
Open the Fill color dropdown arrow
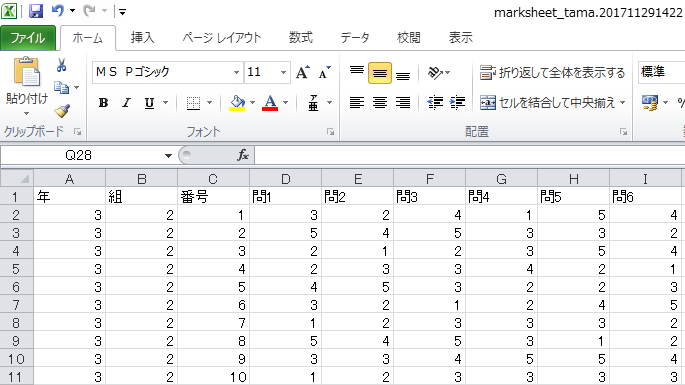pyautogui.click(x=253, y=103)
